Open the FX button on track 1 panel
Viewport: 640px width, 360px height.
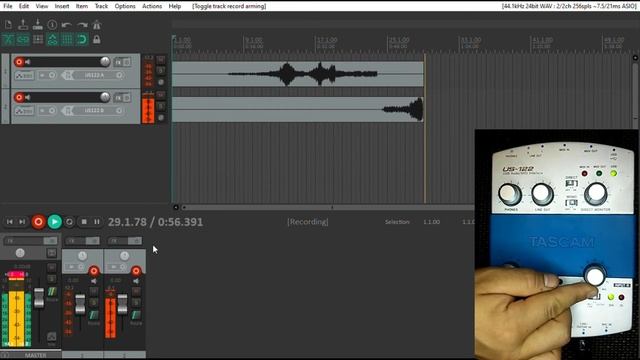[118, 62]
